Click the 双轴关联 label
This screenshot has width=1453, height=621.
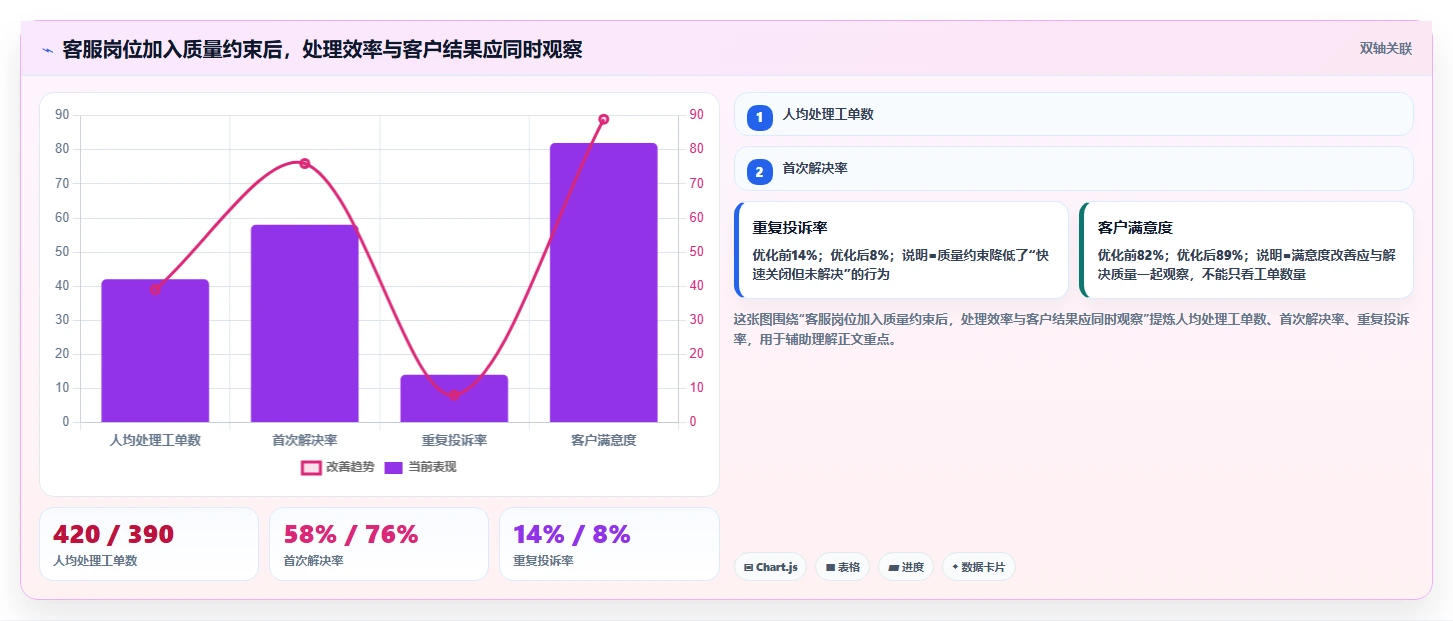1385,48
